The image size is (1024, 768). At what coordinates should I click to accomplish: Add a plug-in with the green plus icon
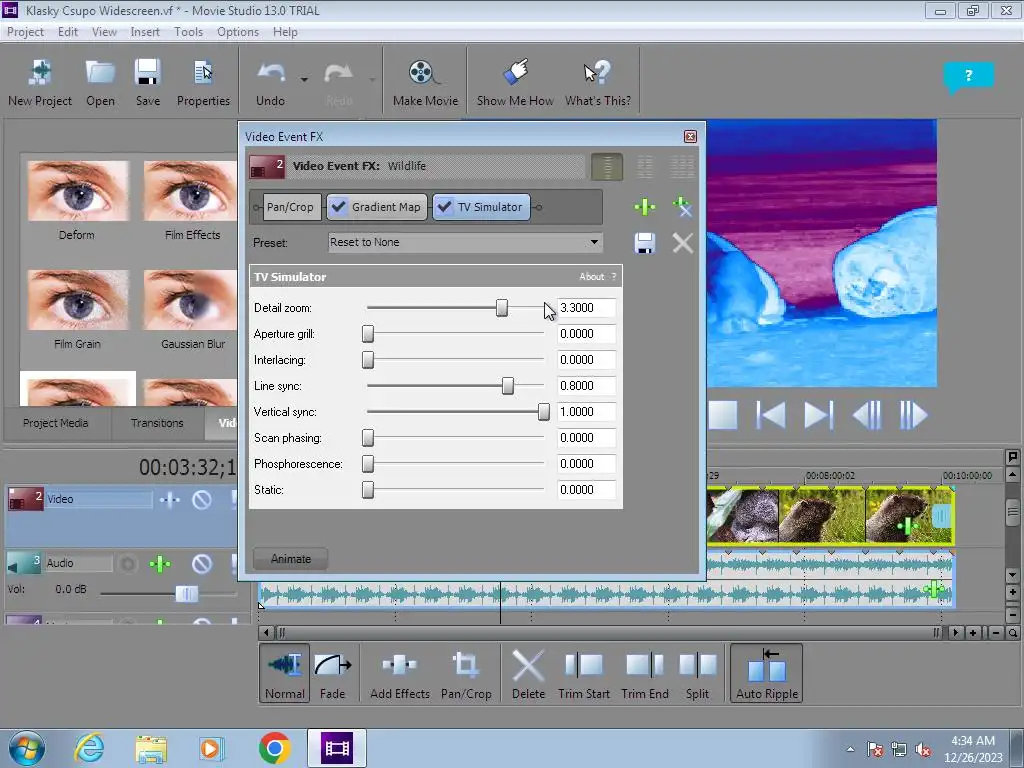tap(645, 207)
